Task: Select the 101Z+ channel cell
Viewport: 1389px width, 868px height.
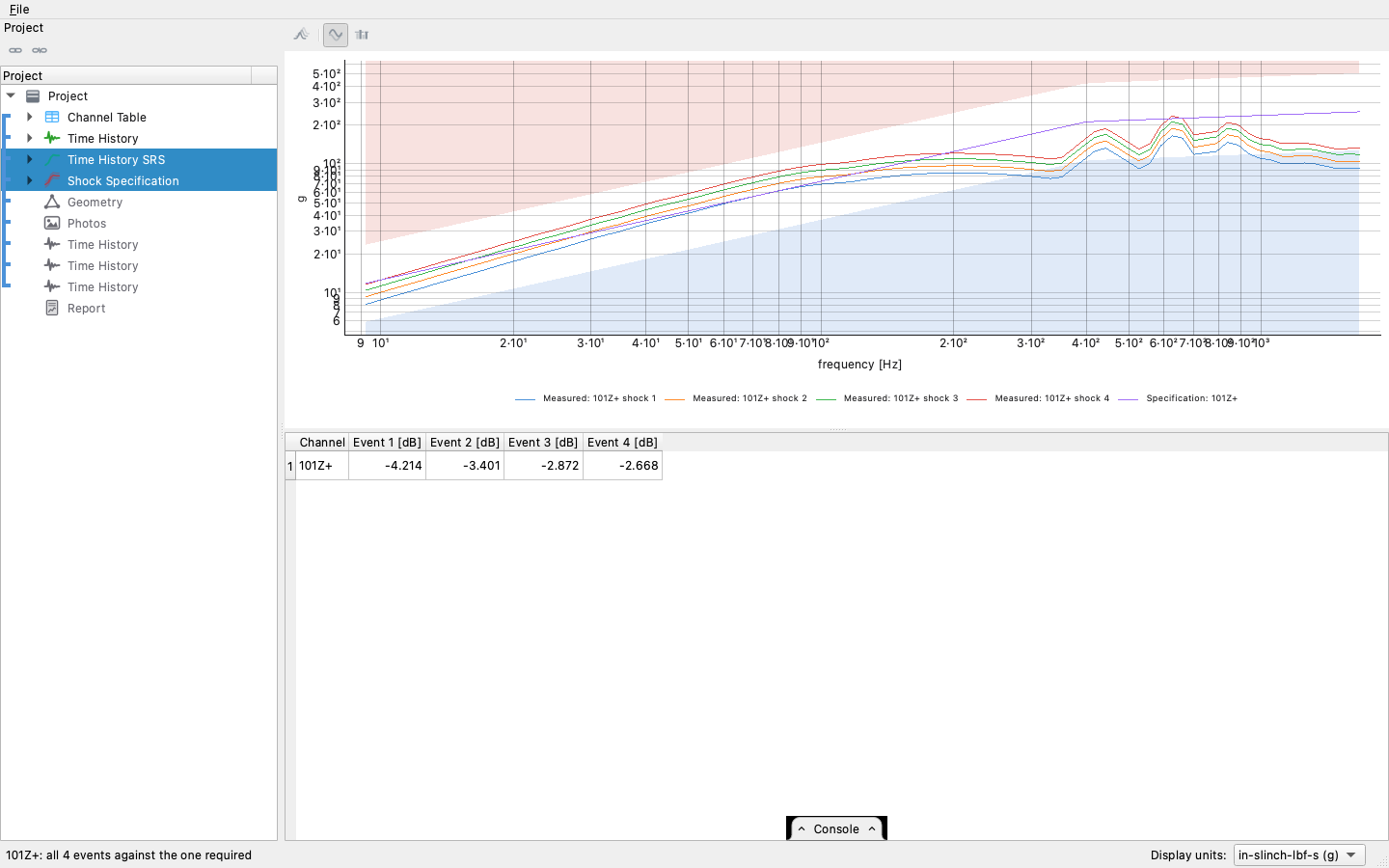Action: [322, 466]
